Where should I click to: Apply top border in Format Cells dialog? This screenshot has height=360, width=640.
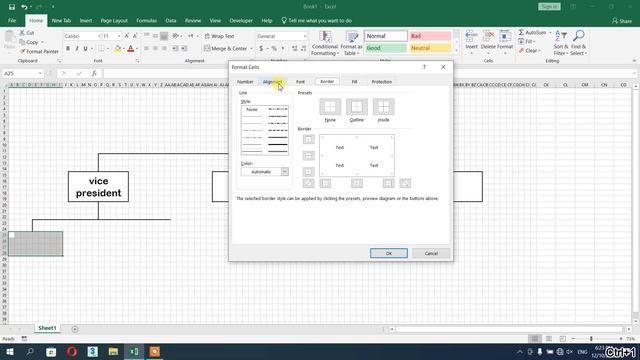pyautogui.click(x=309, y=140)
